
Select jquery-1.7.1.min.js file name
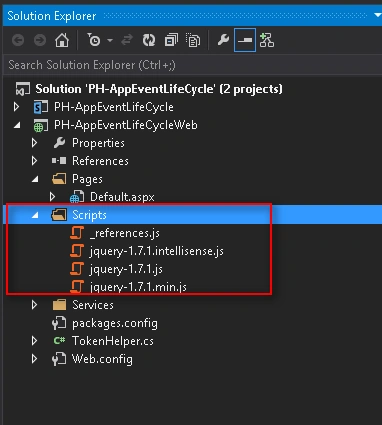(x=138, y=287)
